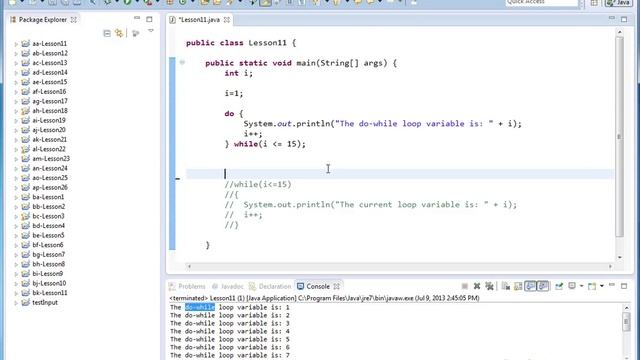Click Remove Launch icon in Console toolbar
The height and width of the screenshot is (360, 640).
(477, 286)
